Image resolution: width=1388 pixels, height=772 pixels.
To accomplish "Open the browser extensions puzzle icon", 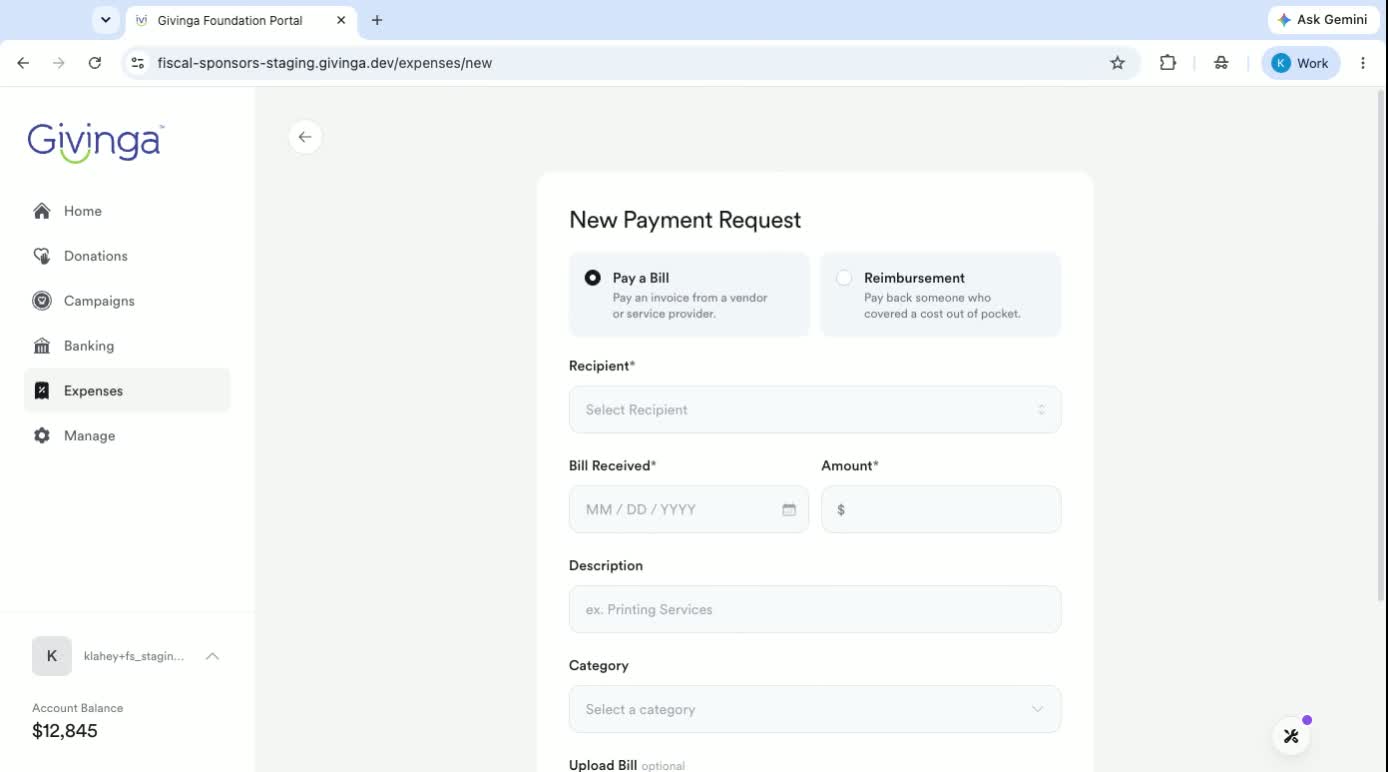I will [1167, 63].
